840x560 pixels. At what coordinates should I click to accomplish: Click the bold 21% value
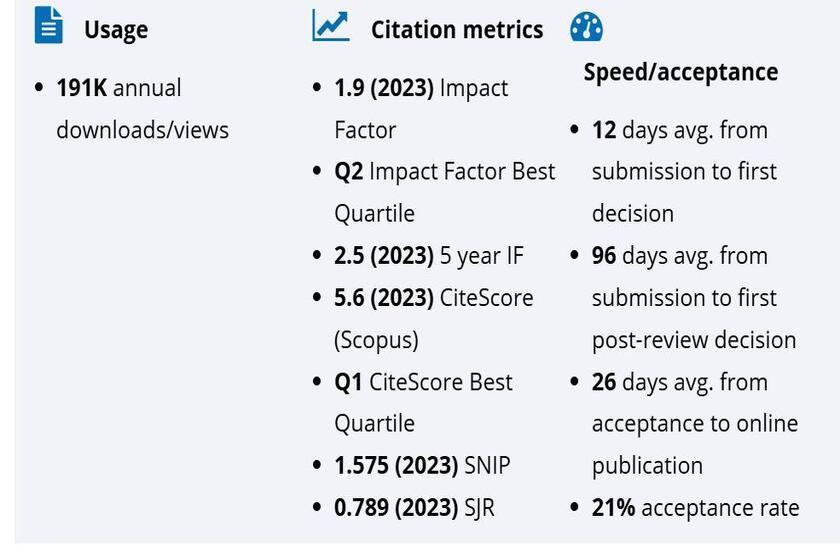click(613, 508)
